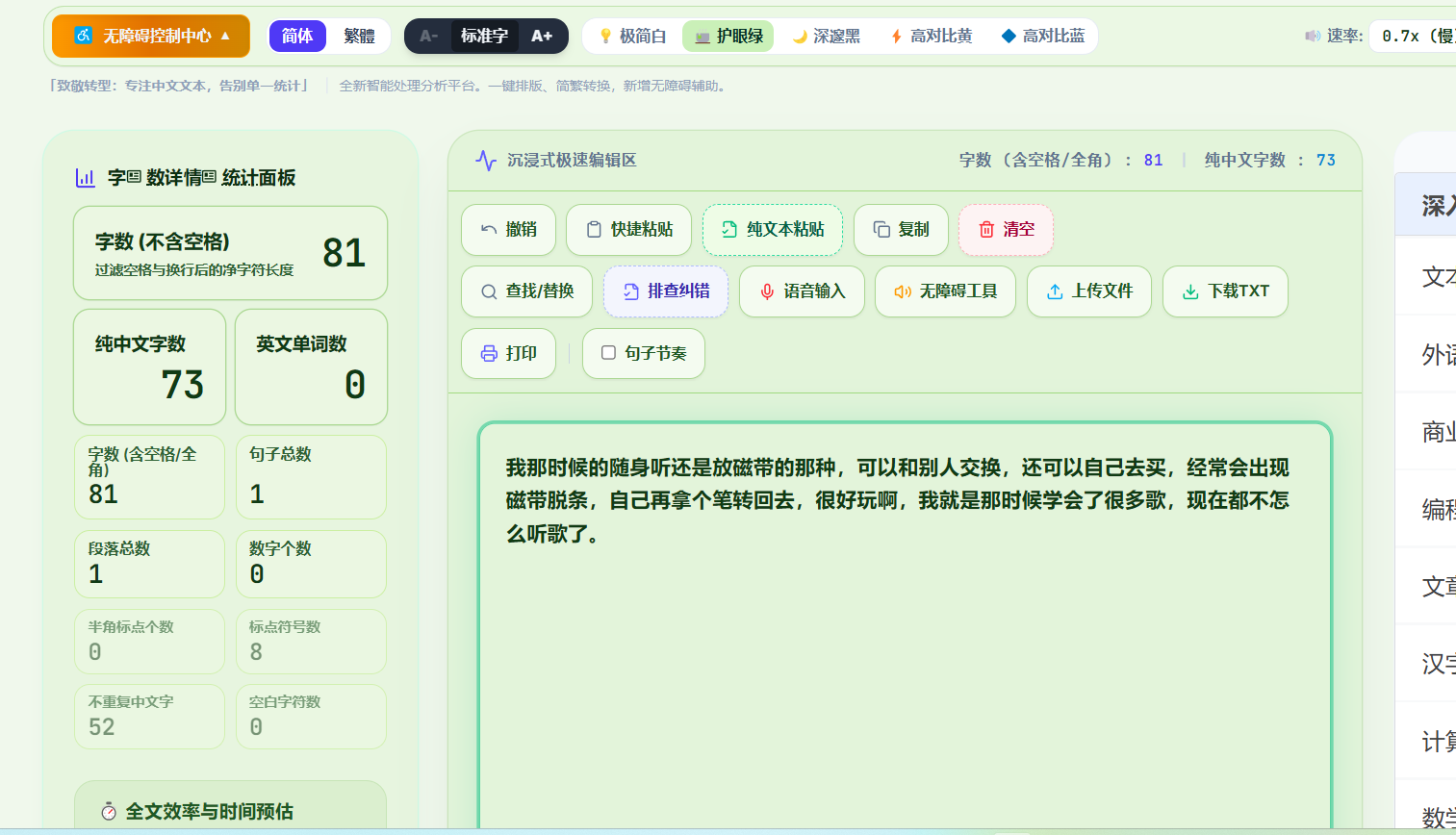Click the 标点符号数 stat card
1456x835 pixels.
pos(311,642)
